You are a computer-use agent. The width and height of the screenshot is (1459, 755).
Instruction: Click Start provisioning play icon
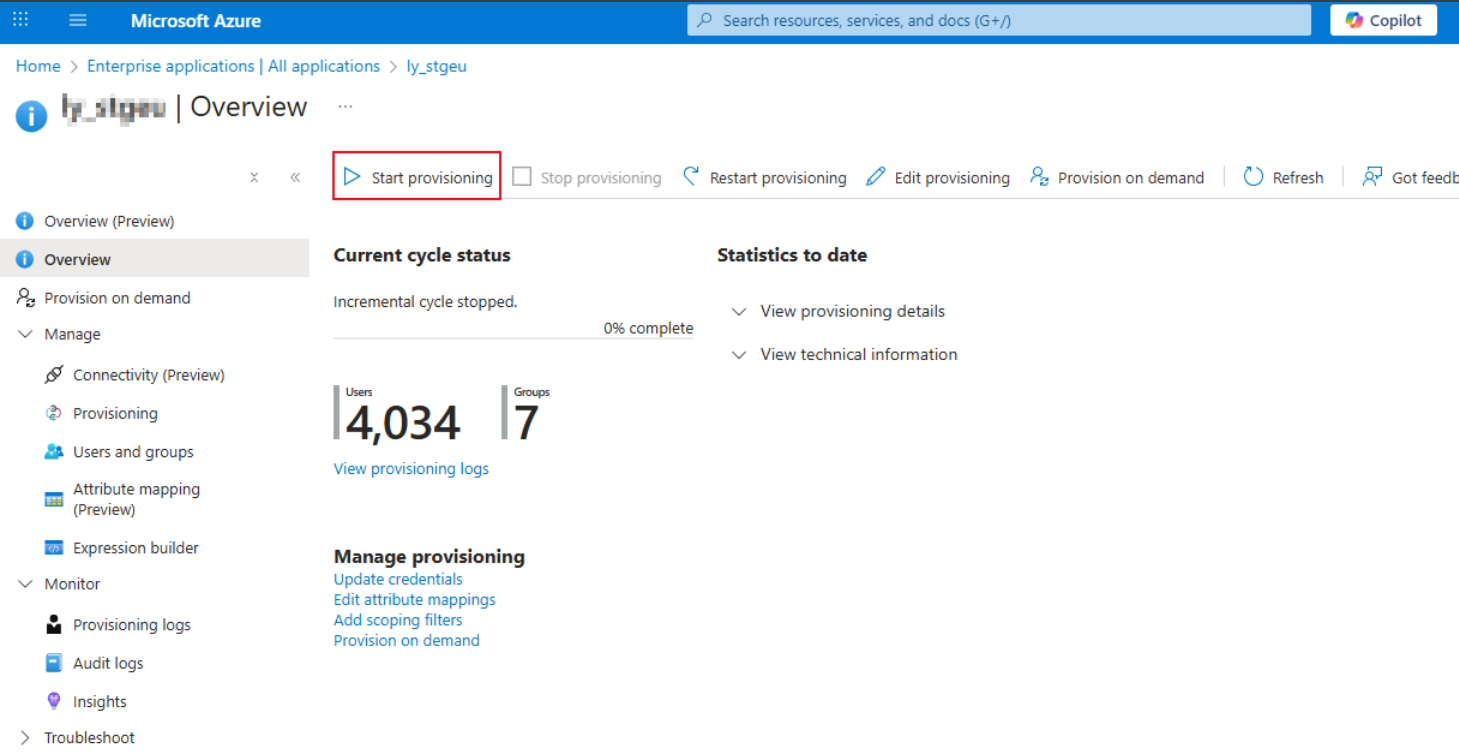click(x=352, y=177)
